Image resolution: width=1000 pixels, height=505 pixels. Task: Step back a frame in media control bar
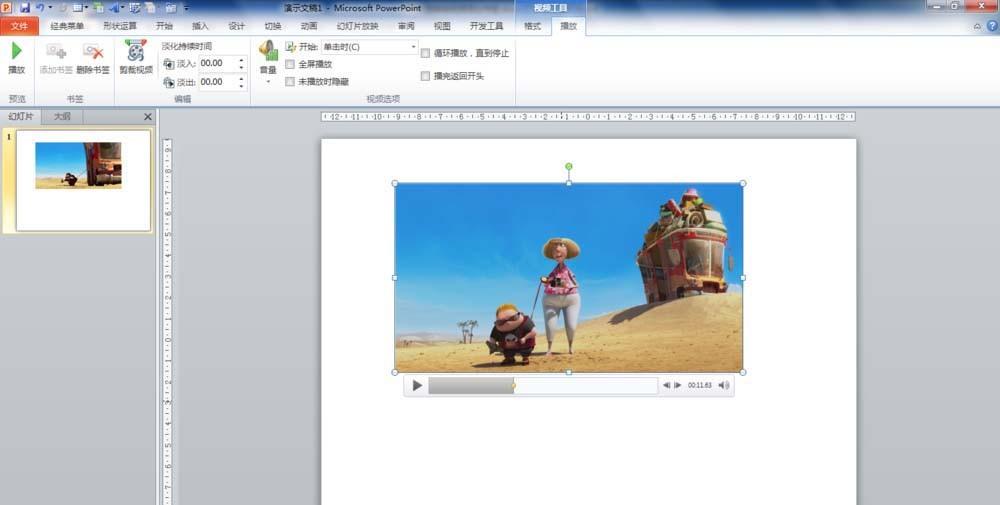666,385
